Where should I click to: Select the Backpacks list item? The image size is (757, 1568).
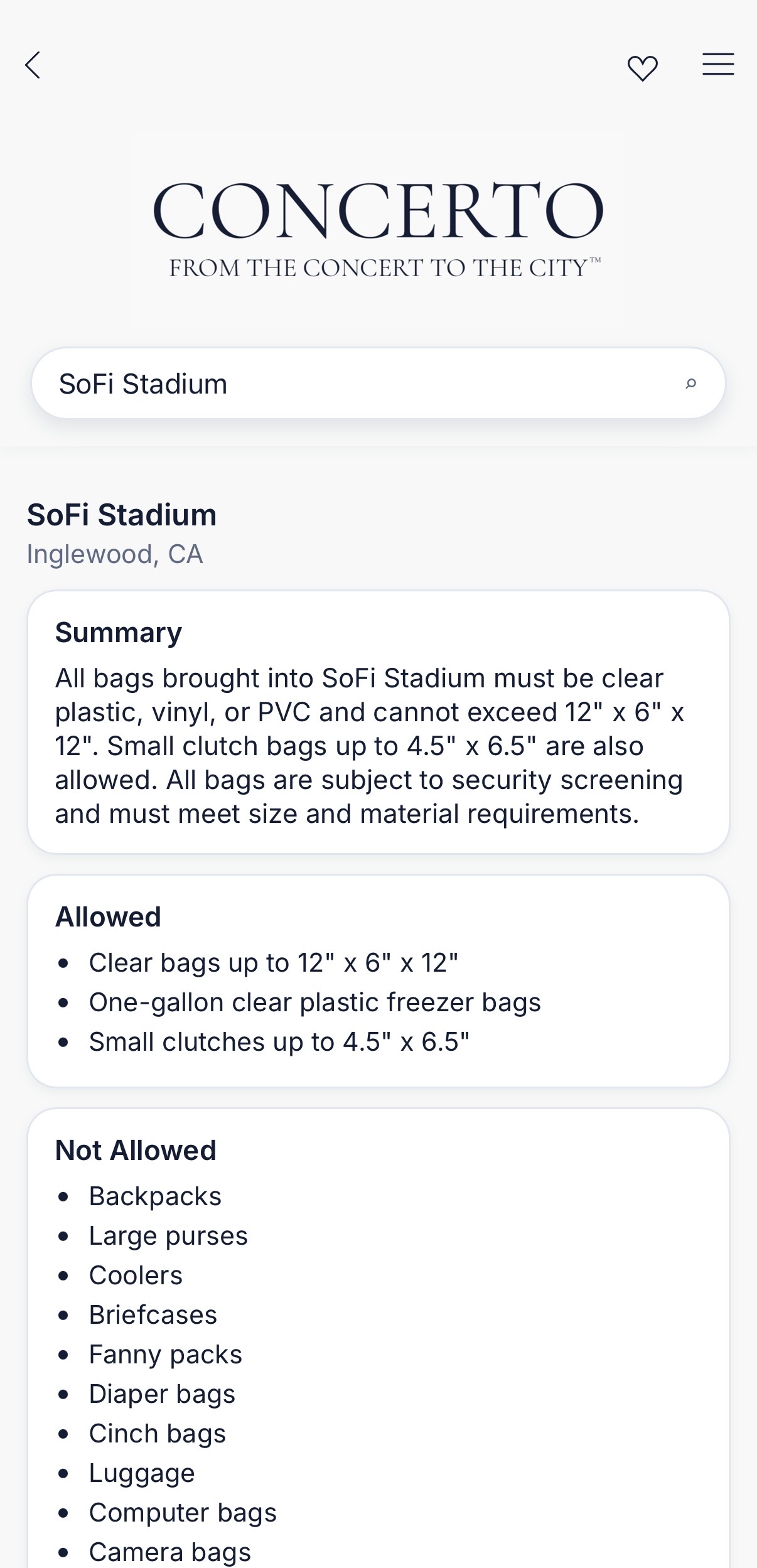pyautogui.click(x=155, y=1196)
